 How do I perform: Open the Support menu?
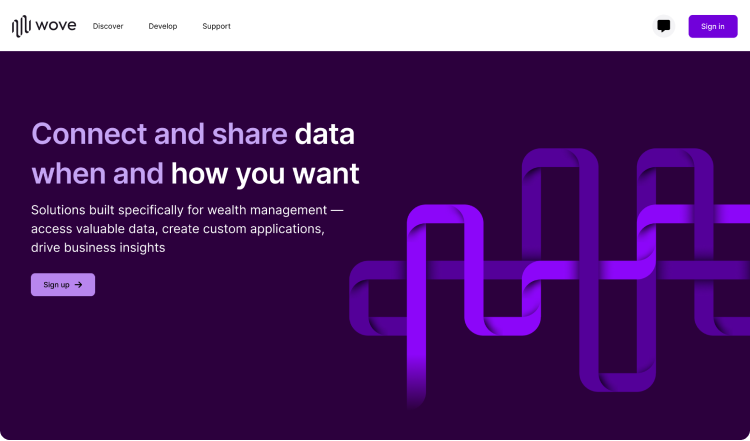216,26
